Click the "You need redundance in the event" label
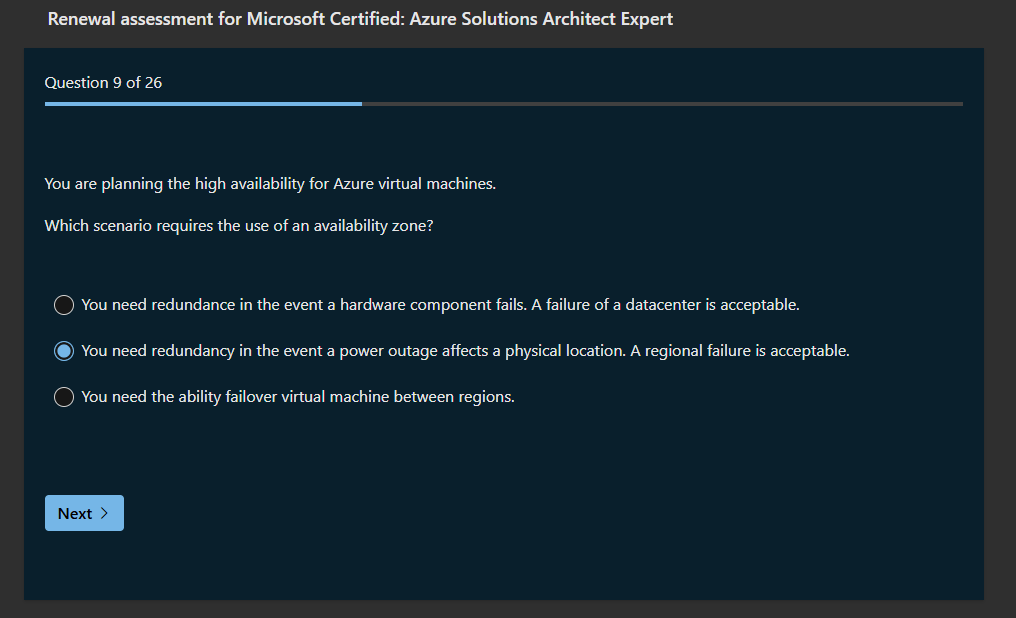The height and width of the screenshot is (618, 1016). [208, 305]
